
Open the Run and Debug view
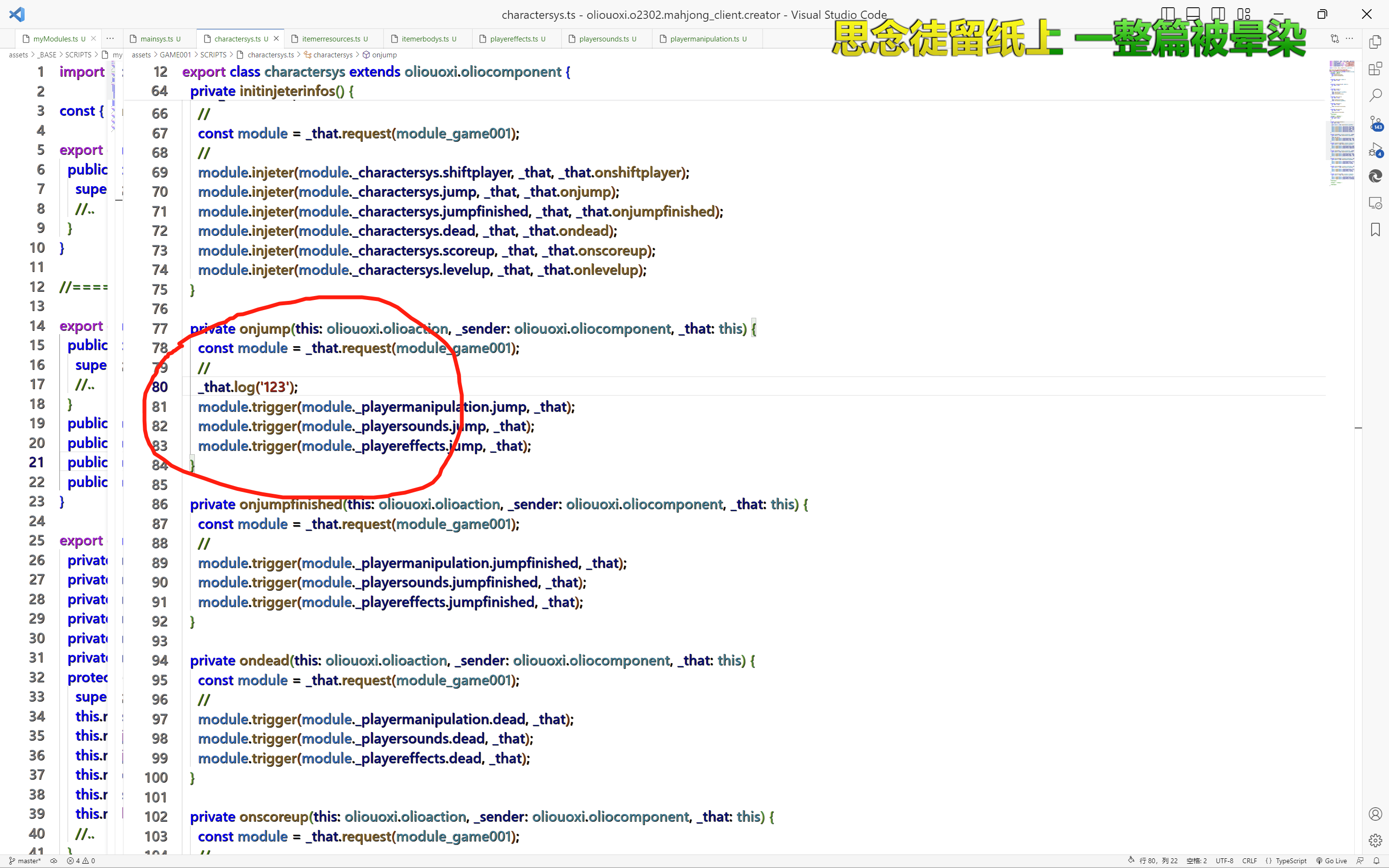pyautogui.click(x=1375, y=150)
